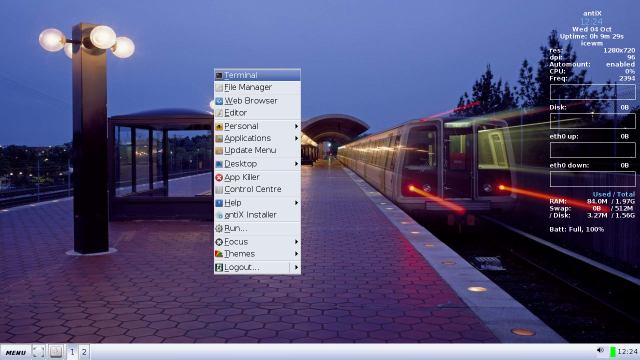Click the Themes icon in the menu
The image size is (640, 360).
[x=219, y=254]
